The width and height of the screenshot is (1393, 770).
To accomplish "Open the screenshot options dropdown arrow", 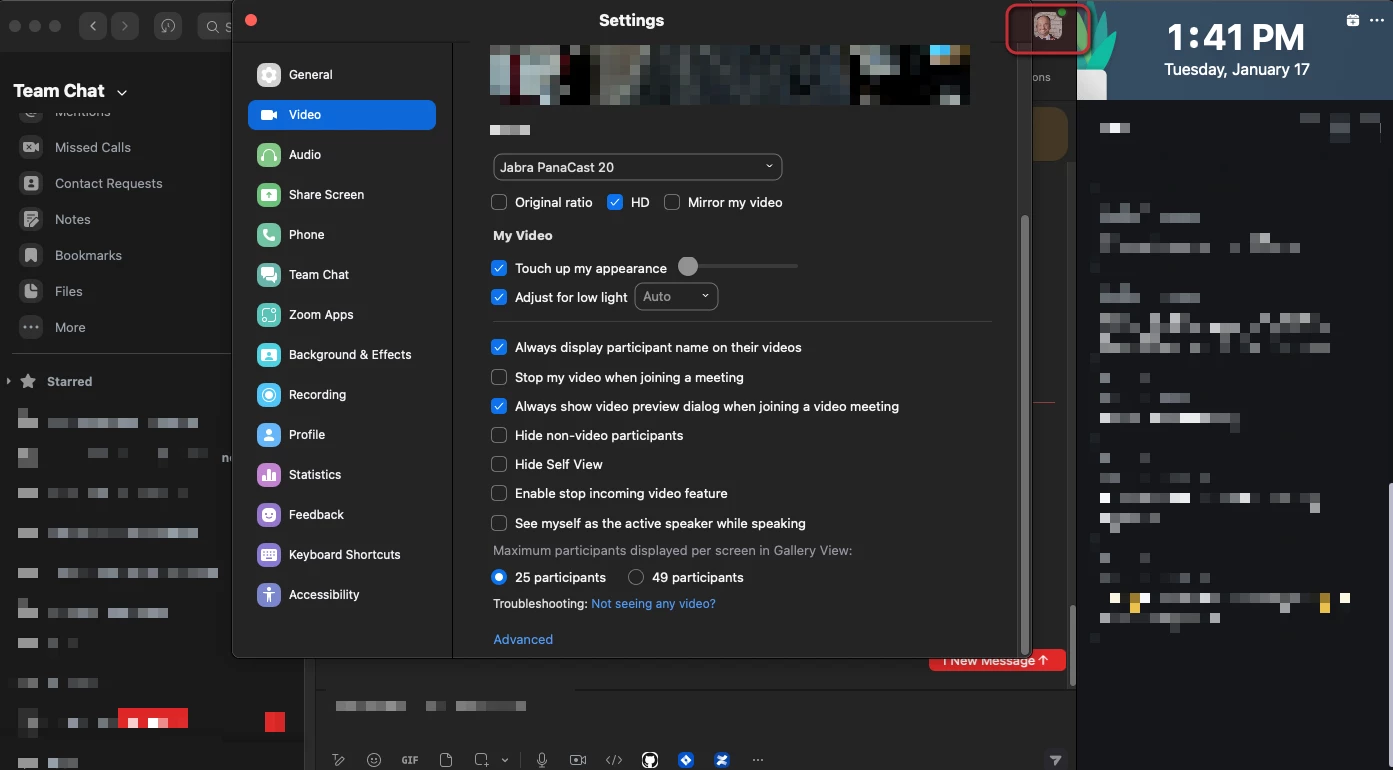I will (x=505, y=760).
